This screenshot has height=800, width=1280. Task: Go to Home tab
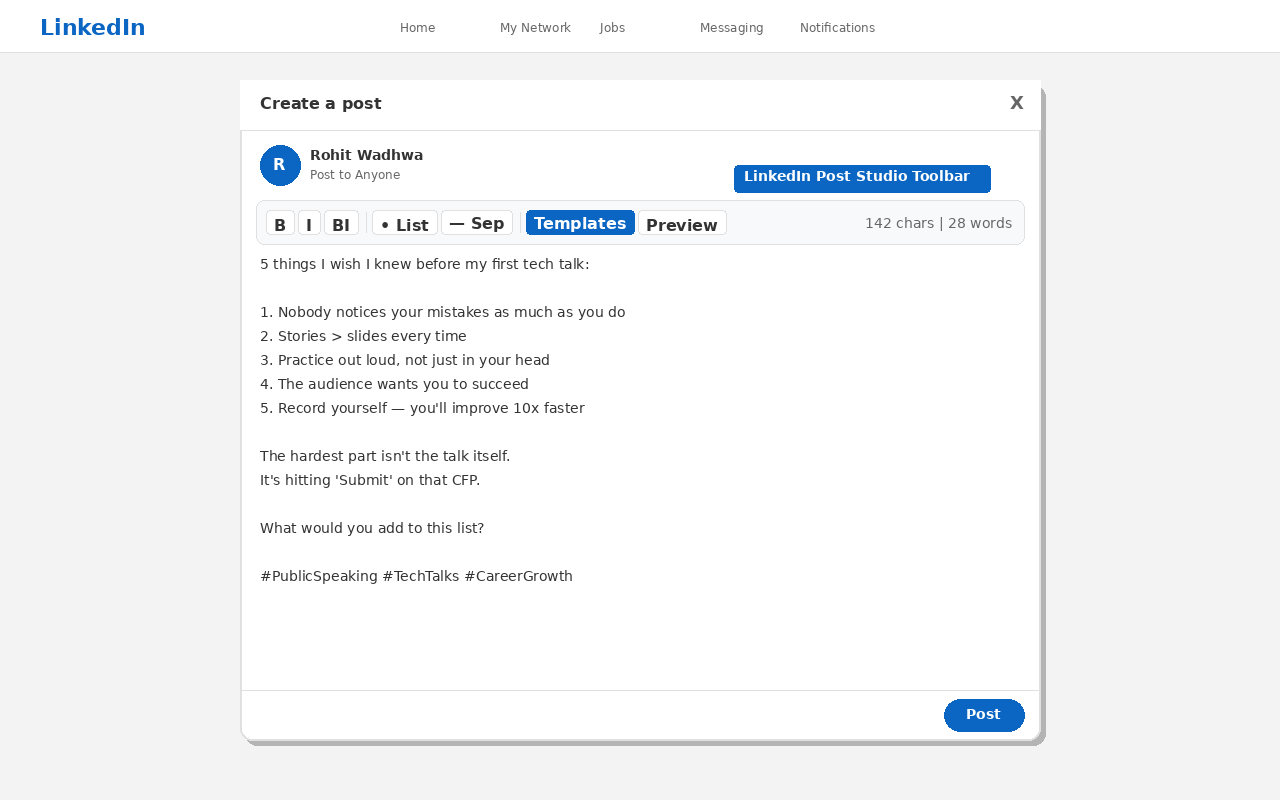[x=417, y=28]
